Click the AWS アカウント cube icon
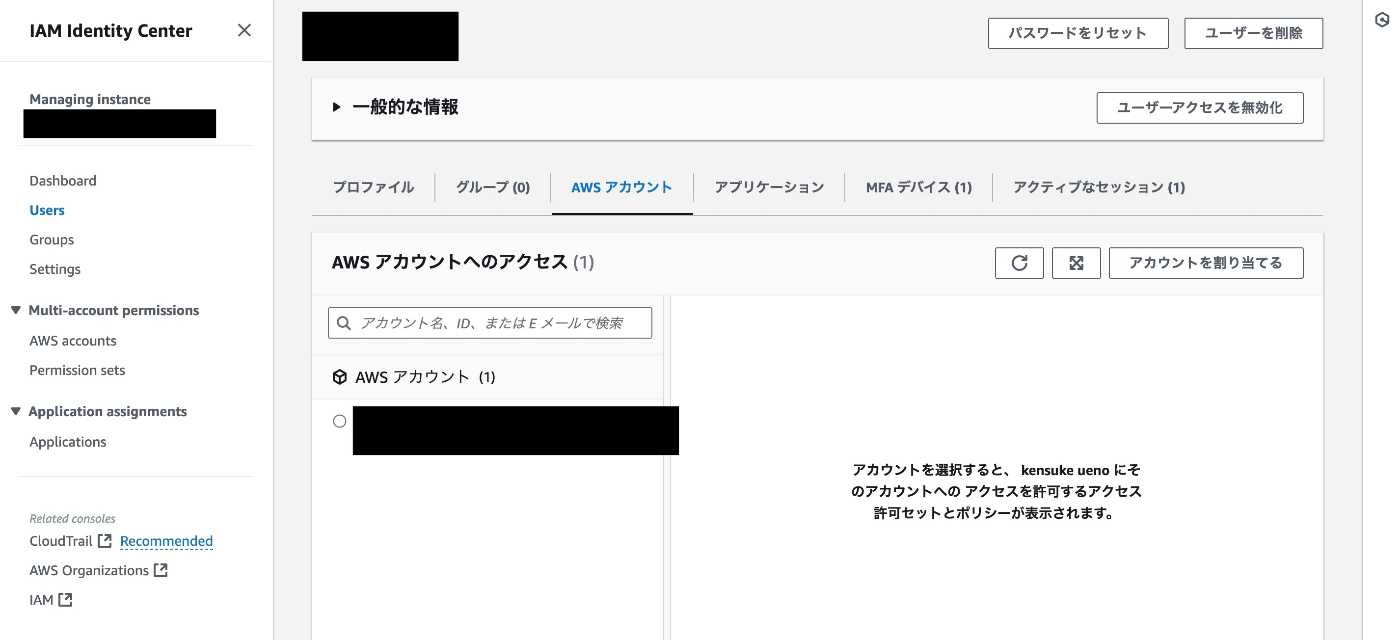 click(x=339, y=377)
